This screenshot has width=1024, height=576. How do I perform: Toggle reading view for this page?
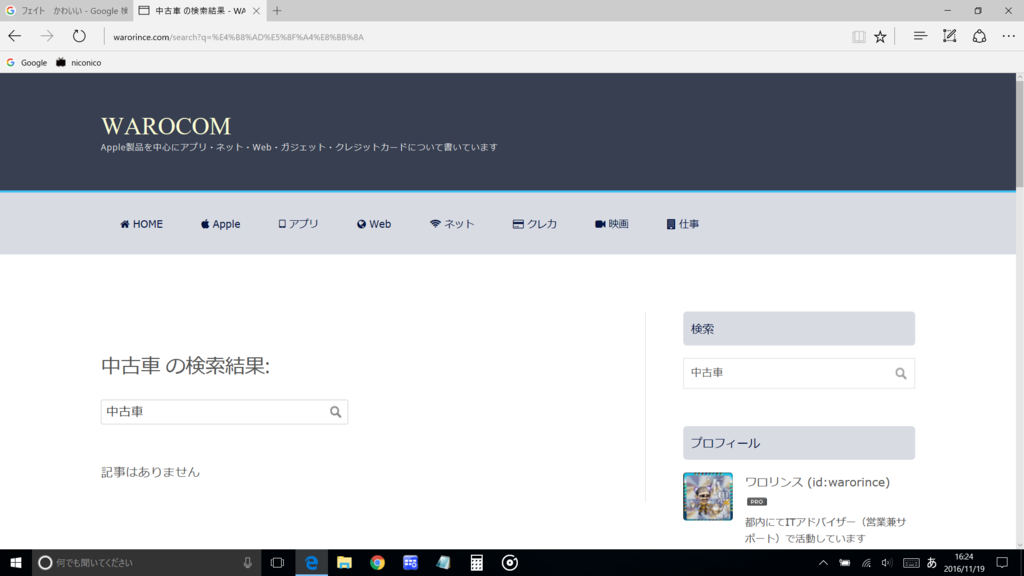coord(858,36)
